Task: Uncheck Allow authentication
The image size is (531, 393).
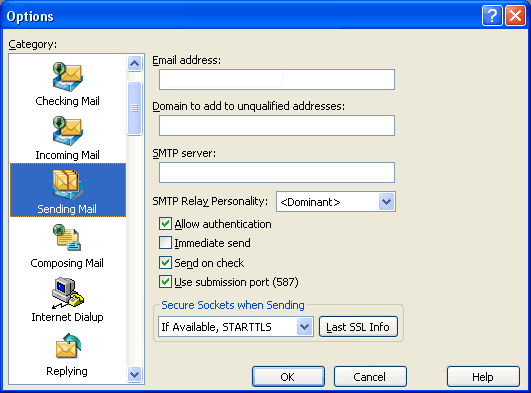Action: tap(165, 224)
